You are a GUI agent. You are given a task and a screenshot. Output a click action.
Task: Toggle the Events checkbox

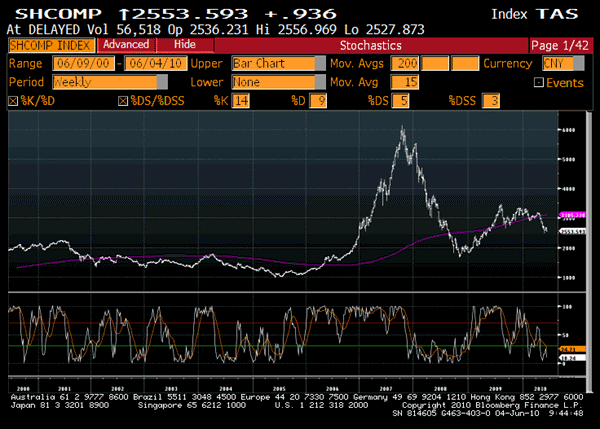click(x=538, y=82)
